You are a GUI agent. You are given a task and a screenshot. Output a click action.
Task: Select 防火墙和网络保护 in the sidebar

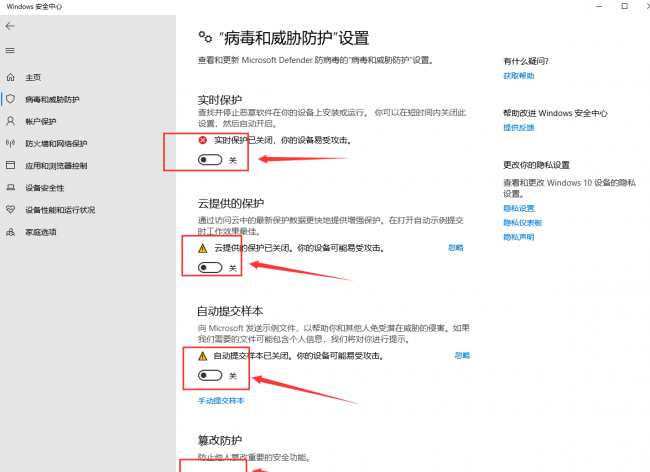pyautogui.click(x=56, y=144)
